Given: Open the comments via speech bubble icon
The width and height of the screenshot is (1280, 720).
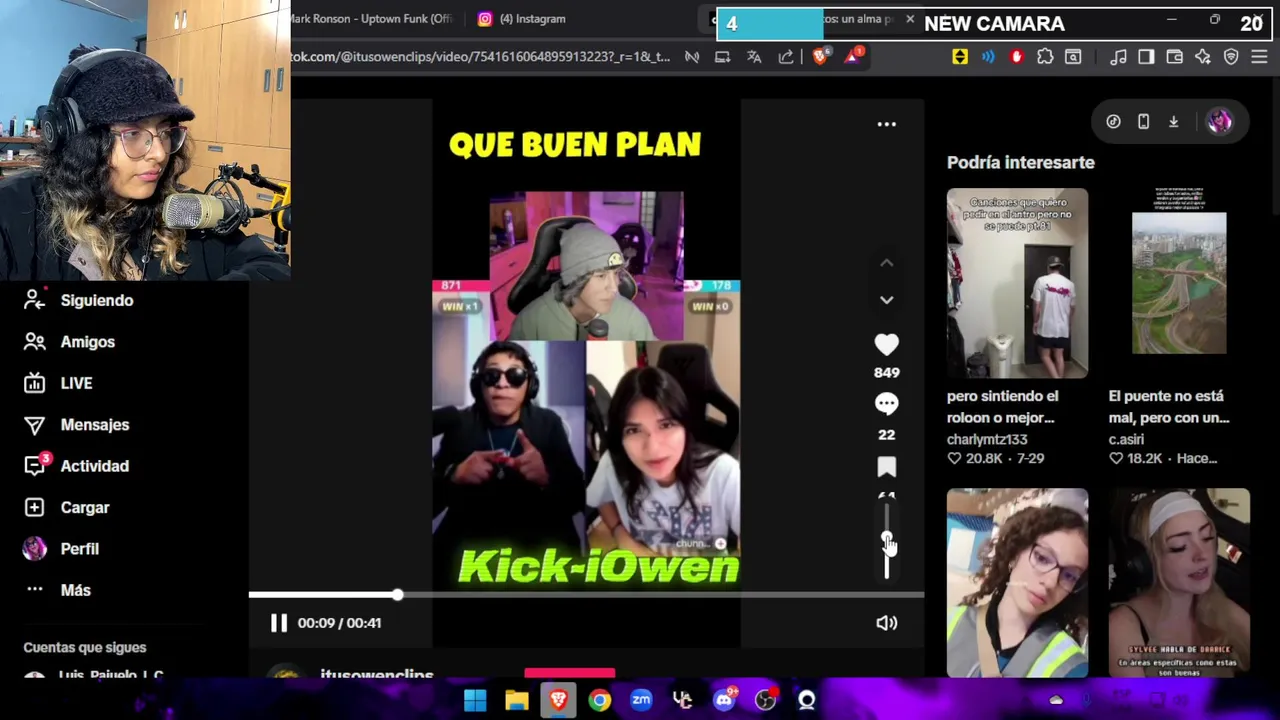Looking at the screenshot, I should point(886,403).
